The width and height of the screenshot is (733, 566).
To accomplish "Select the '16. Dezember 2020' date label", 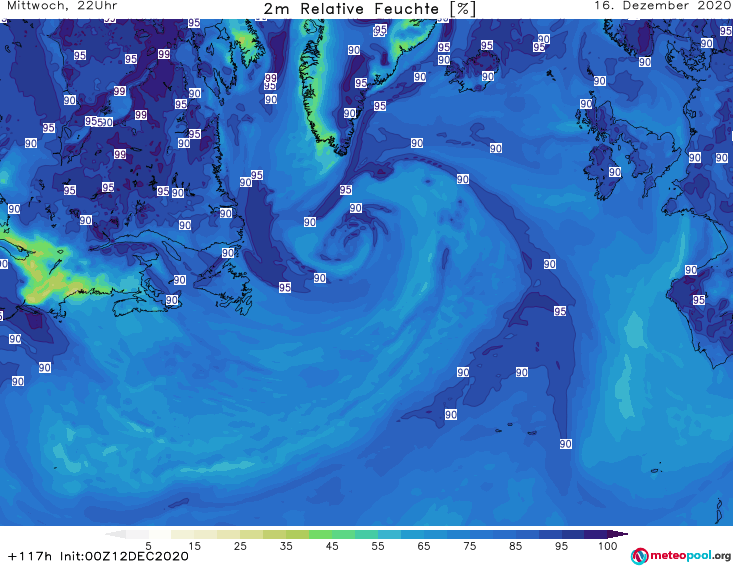I will point(663,6).
